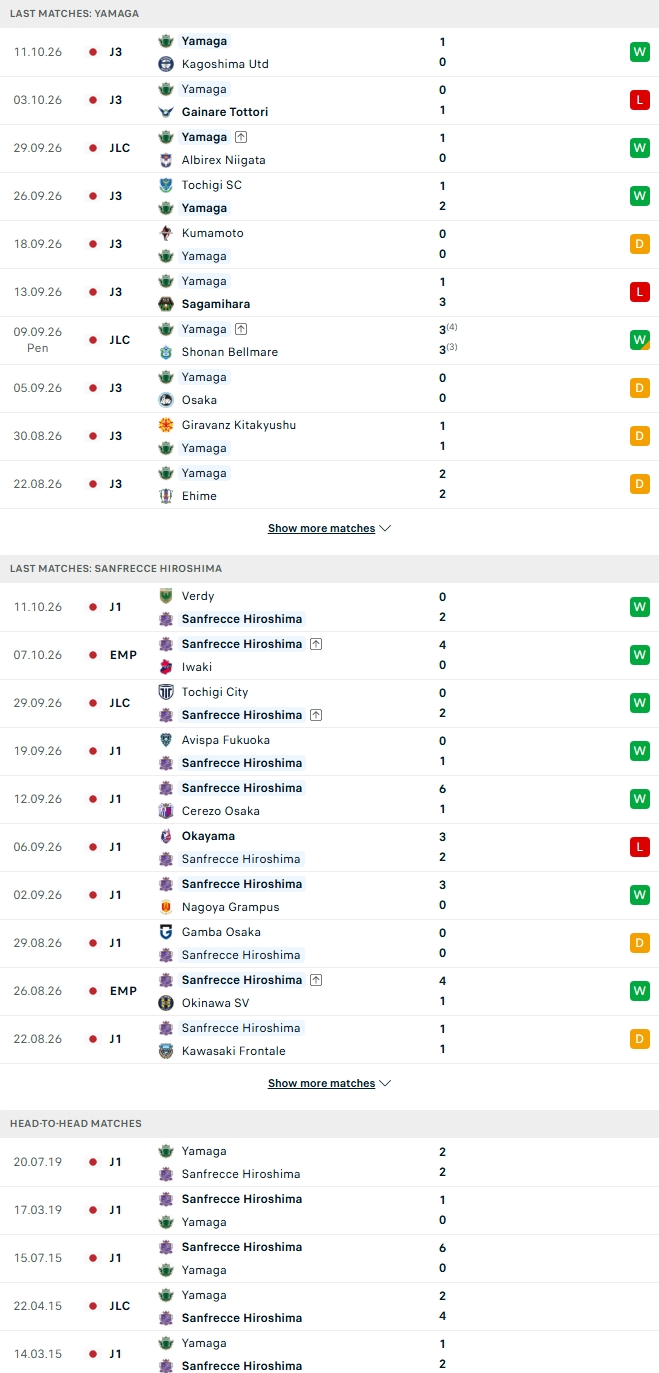Click the Sagamihara team crest icon

tap(166, 304)
